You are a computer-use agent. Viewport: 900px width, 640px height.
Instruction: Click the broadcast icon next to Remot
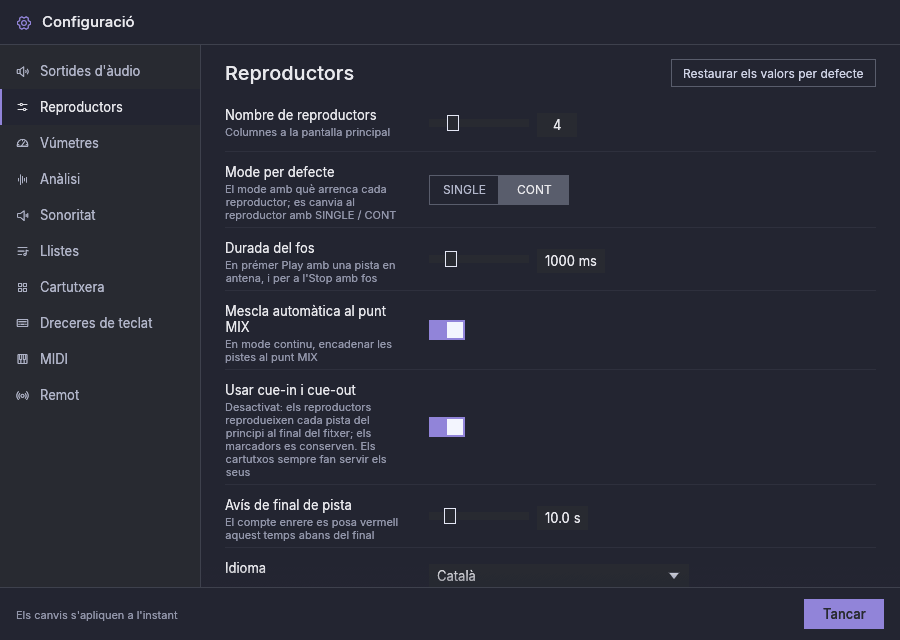22,395
